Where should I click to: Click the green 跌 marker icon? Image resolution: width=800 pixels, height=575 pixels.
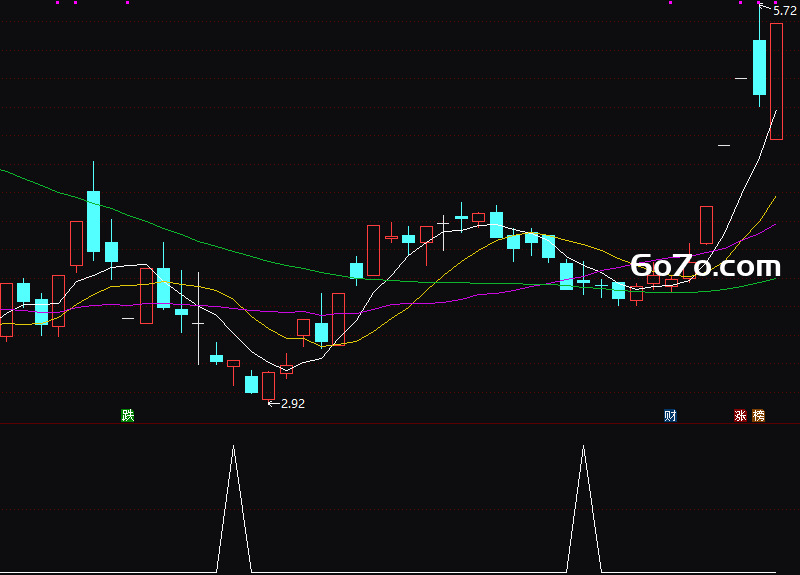click(128, 415)
